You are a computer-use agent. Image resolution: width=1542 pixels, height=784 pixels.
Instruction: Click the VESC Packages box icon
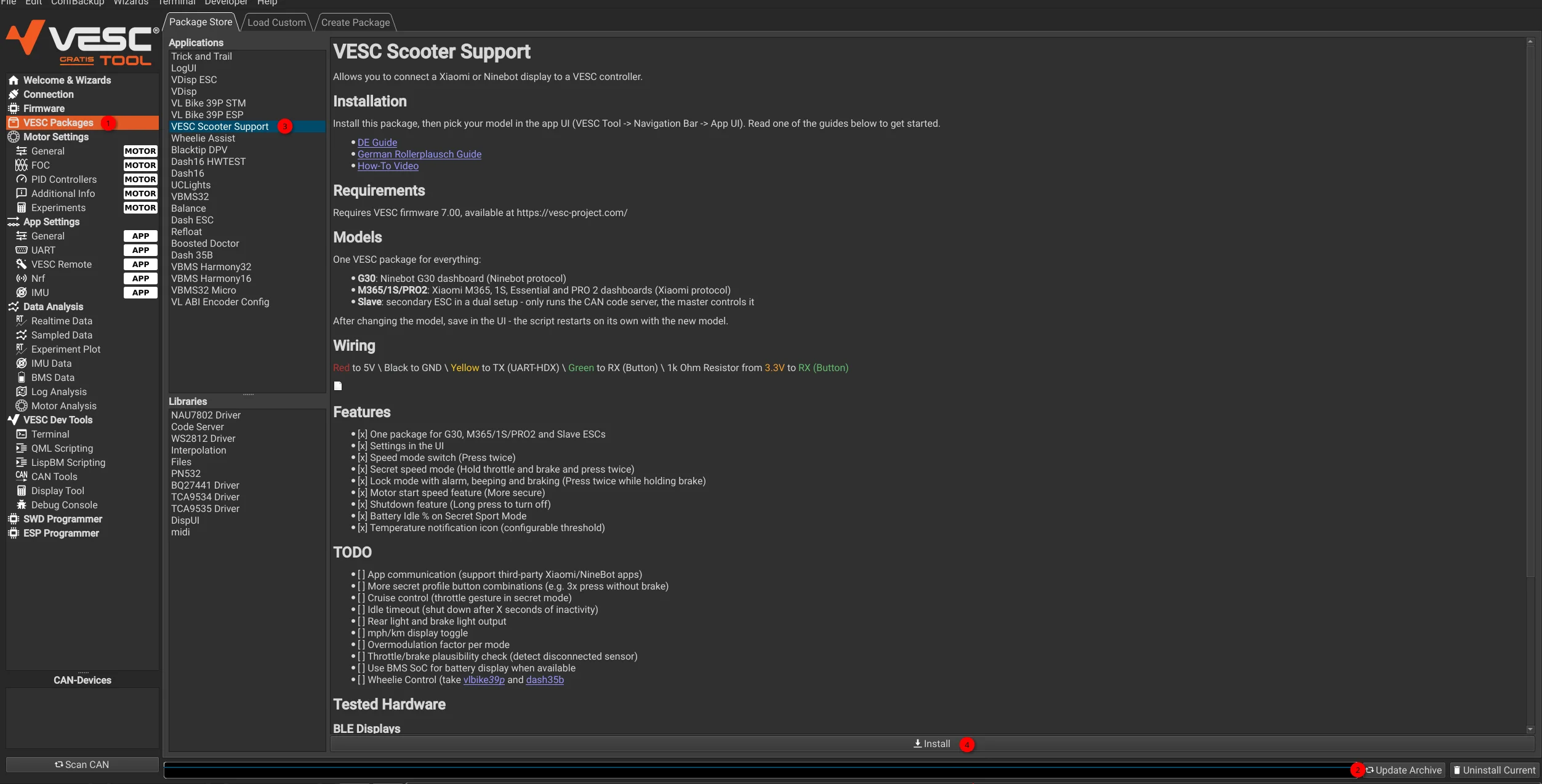coord(14,123)
